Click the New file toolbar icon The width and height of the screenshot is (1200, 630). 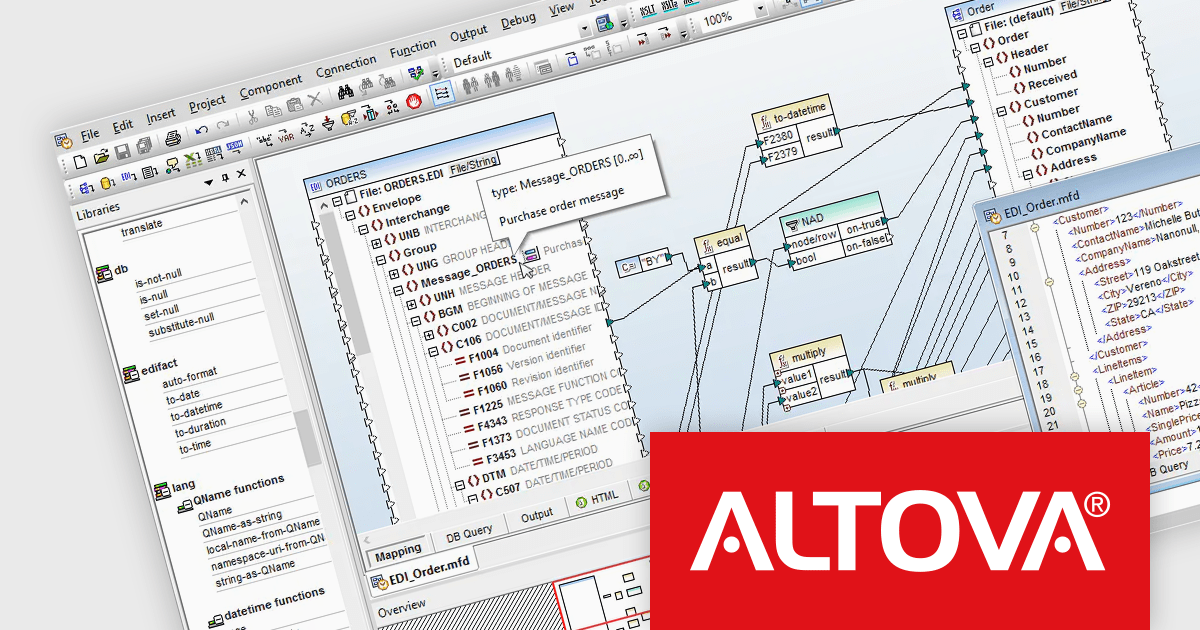(81, 159)
